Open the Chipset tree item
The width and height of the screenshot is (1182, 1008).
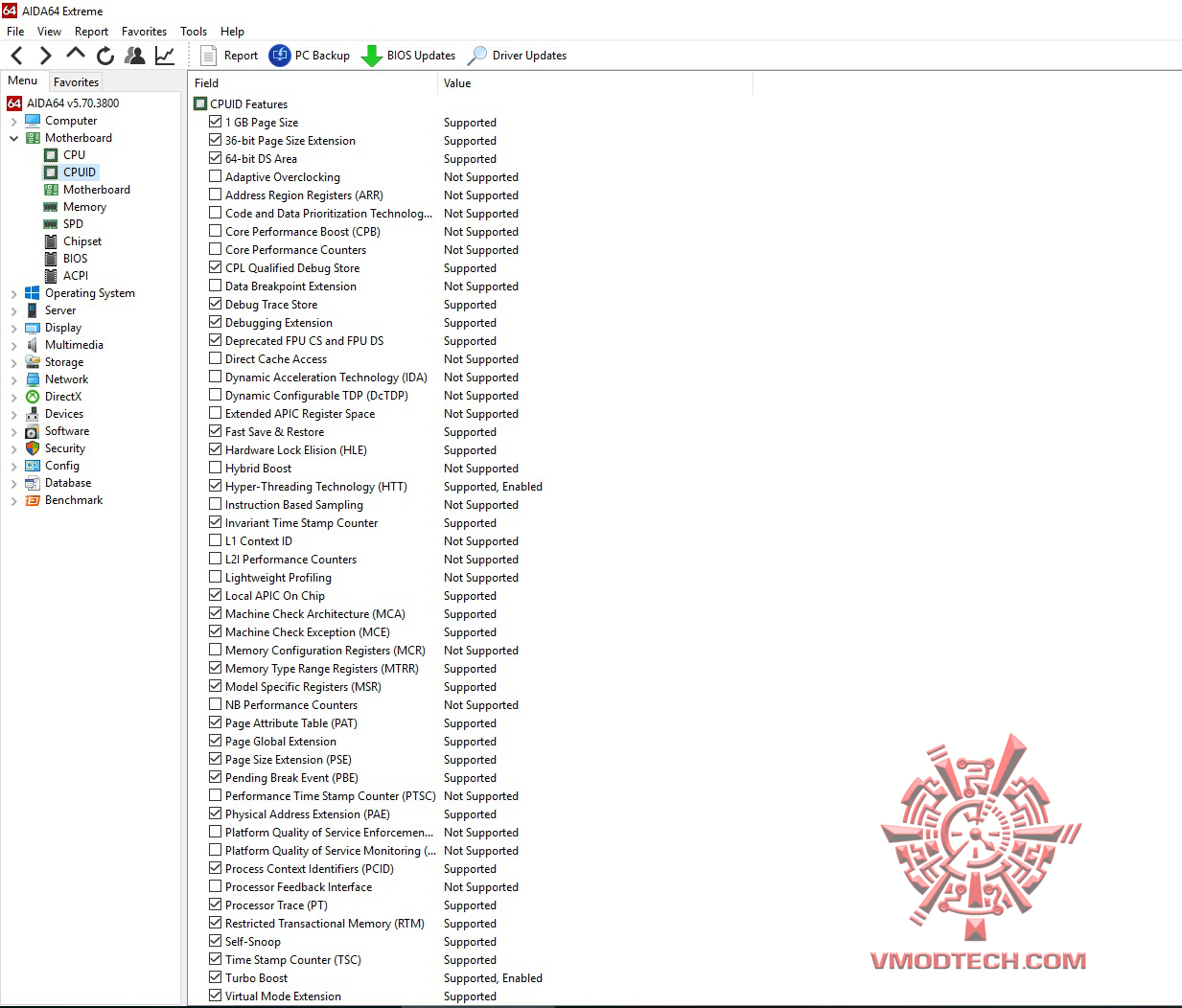(x=82, y=241)
